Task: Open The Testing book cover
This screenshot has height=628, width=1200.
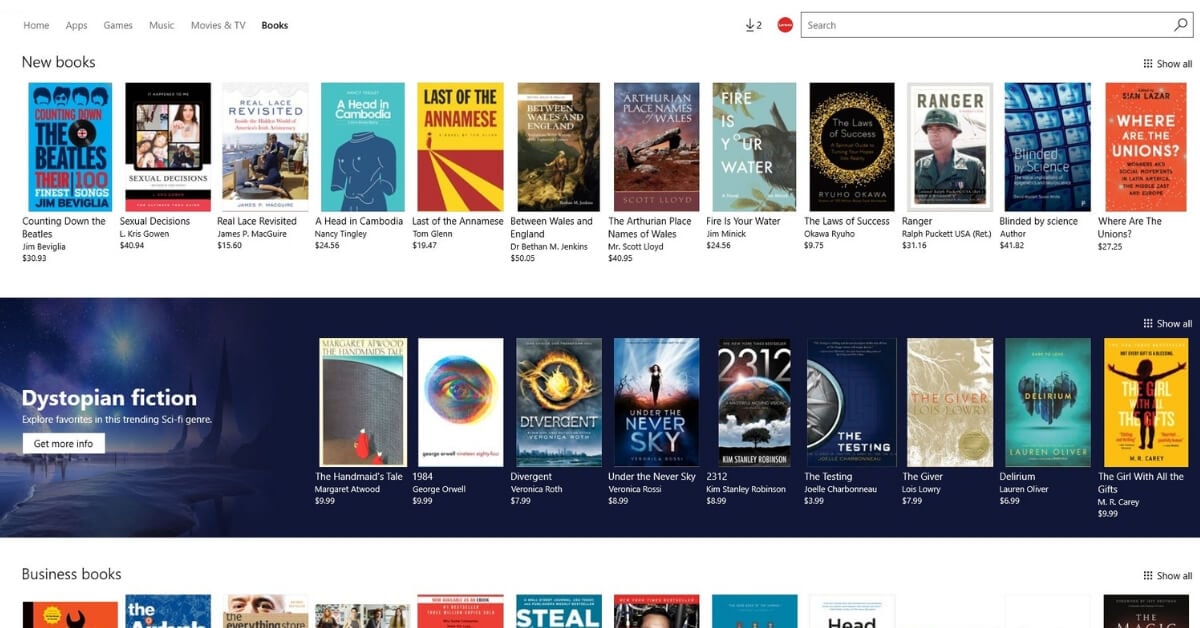Action: click(x=851, y=402)
